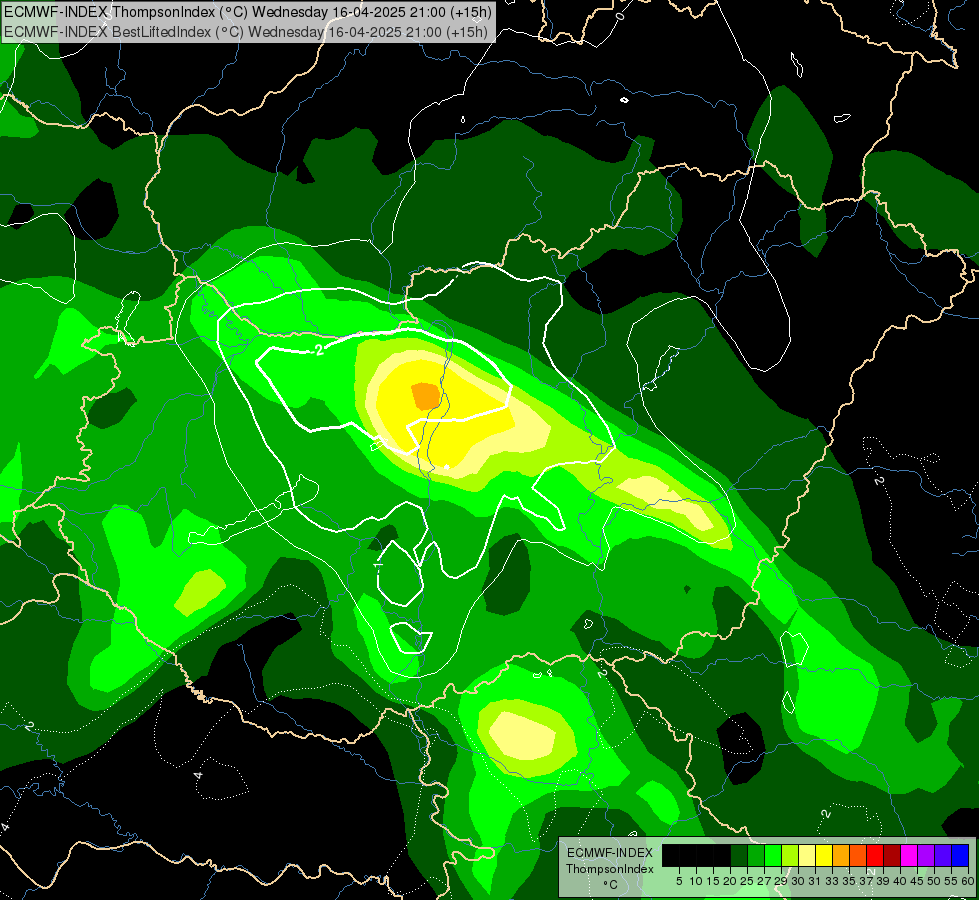
Task: Click the legend tick value 20
Action: tap(731, 881)
